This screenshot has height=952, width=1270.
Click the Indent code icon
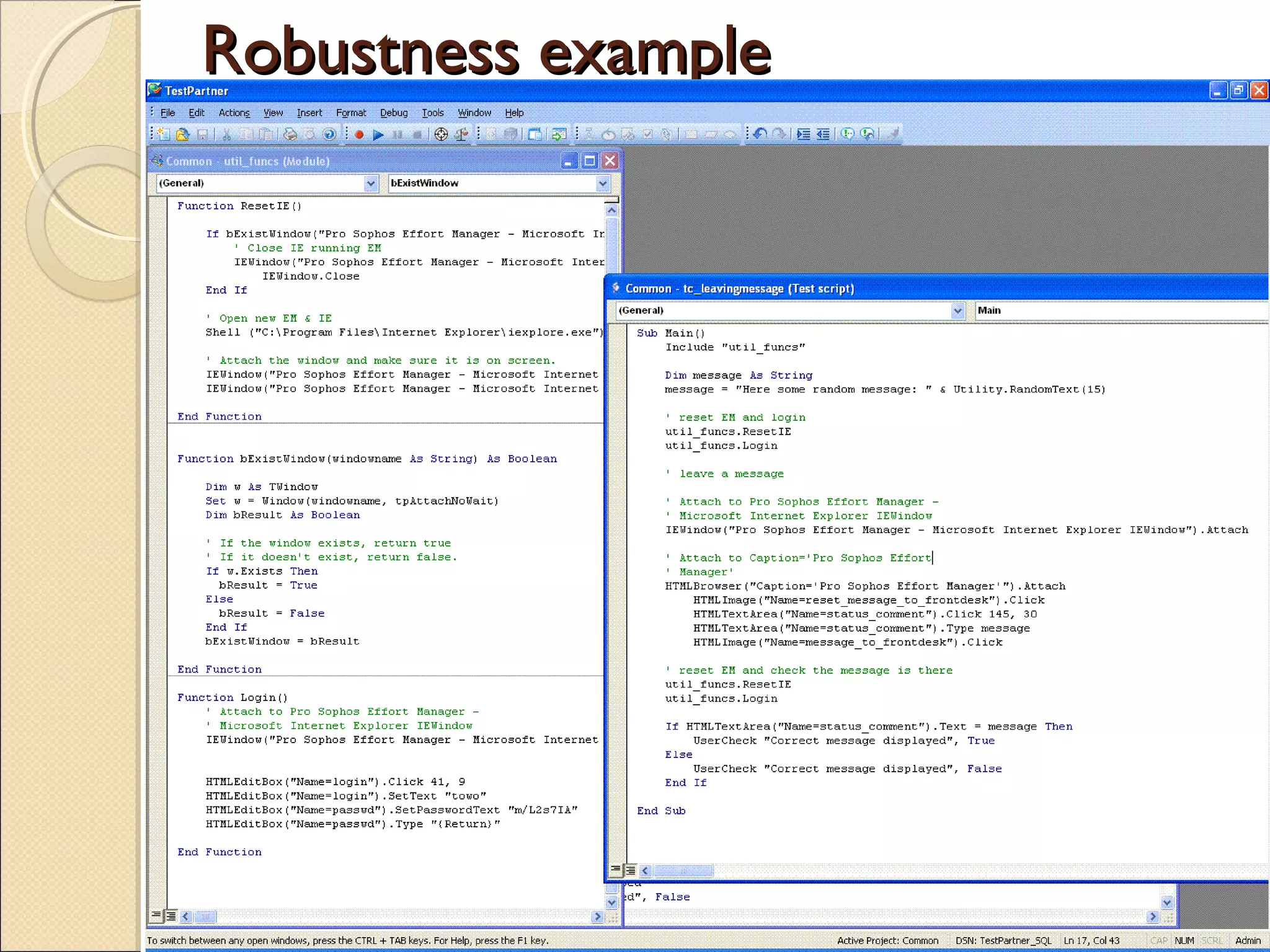(804, 134)
